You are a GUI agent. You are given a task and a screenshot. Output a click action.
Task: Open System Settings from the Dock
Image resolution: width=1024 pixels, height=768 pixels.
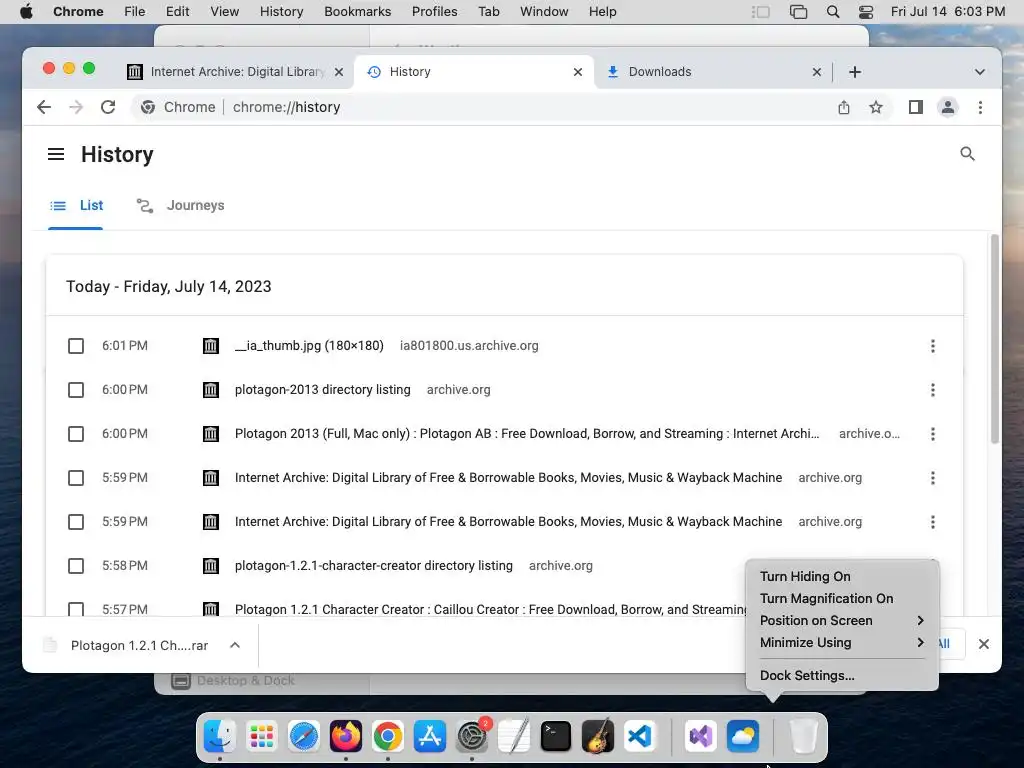tap(472, 737)
